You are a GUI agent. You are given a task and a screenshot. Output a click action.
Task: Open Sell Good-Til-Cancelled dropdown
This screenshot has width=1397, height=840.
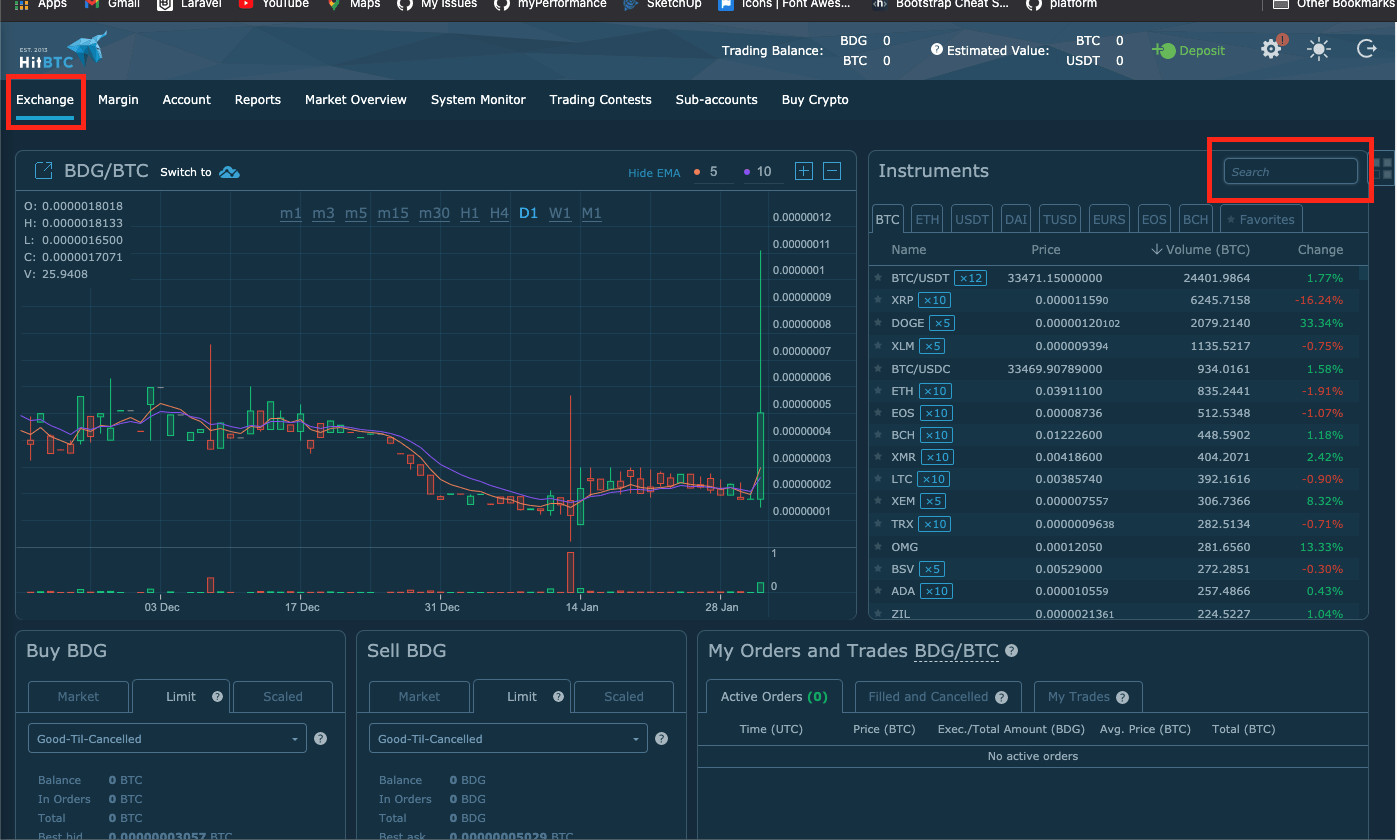pos(508,739)
